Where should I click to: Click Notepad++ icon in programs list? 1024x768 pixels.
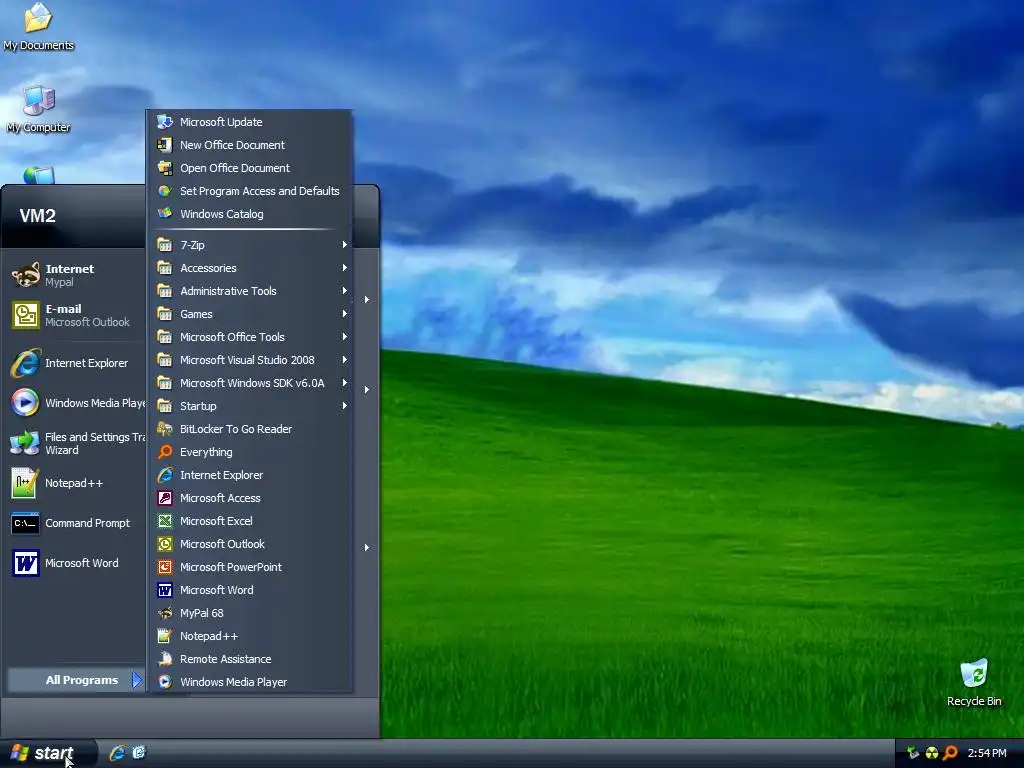165,635
